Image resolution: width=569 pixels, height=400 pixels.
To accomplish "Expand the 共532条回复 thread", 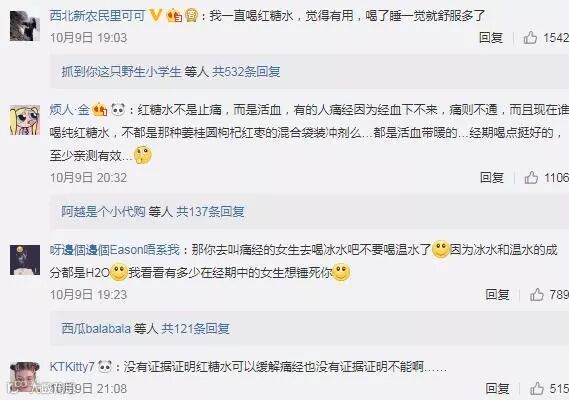I will [246, 72].
